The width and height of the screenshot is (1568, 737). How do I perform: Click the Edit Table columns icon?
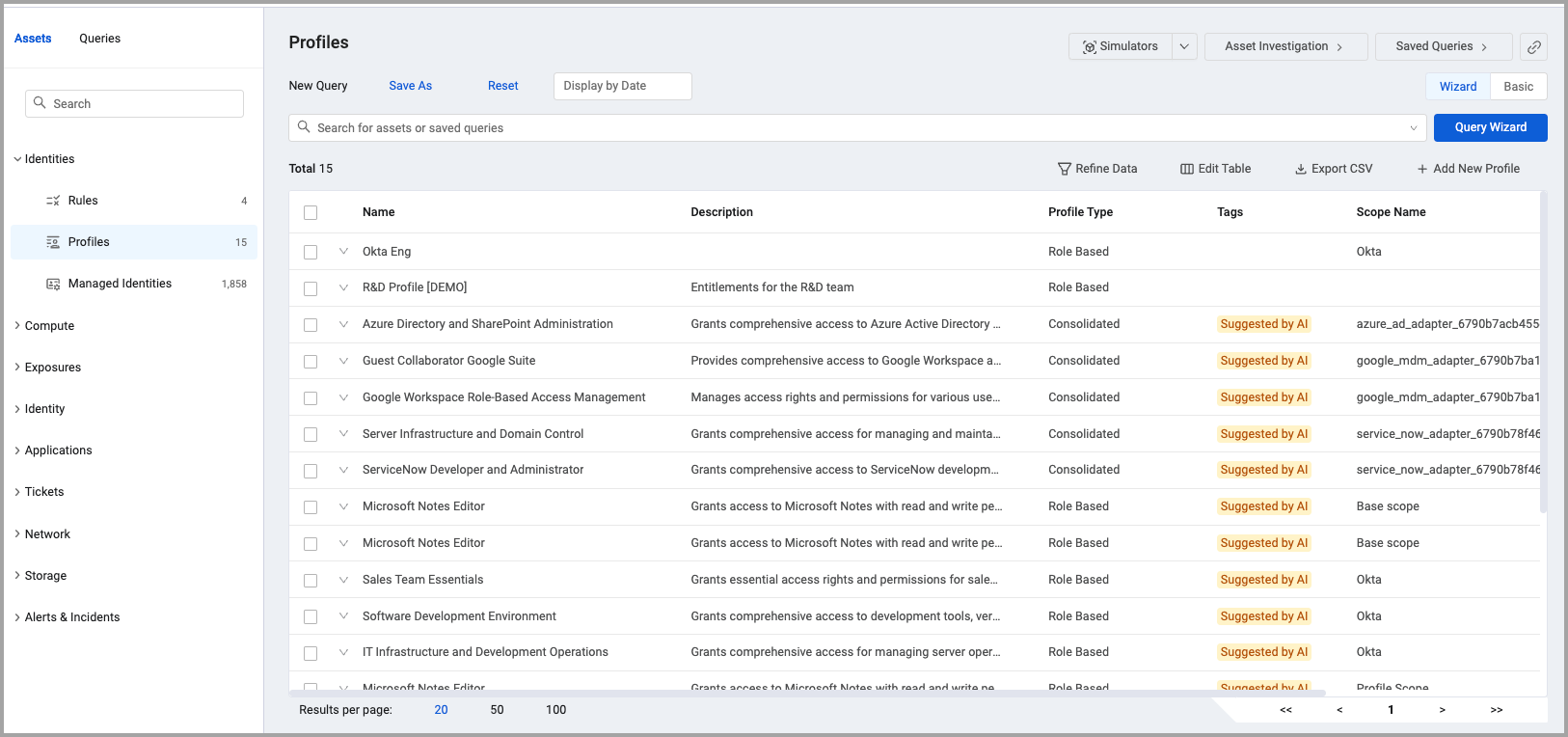coord(1187,169)
